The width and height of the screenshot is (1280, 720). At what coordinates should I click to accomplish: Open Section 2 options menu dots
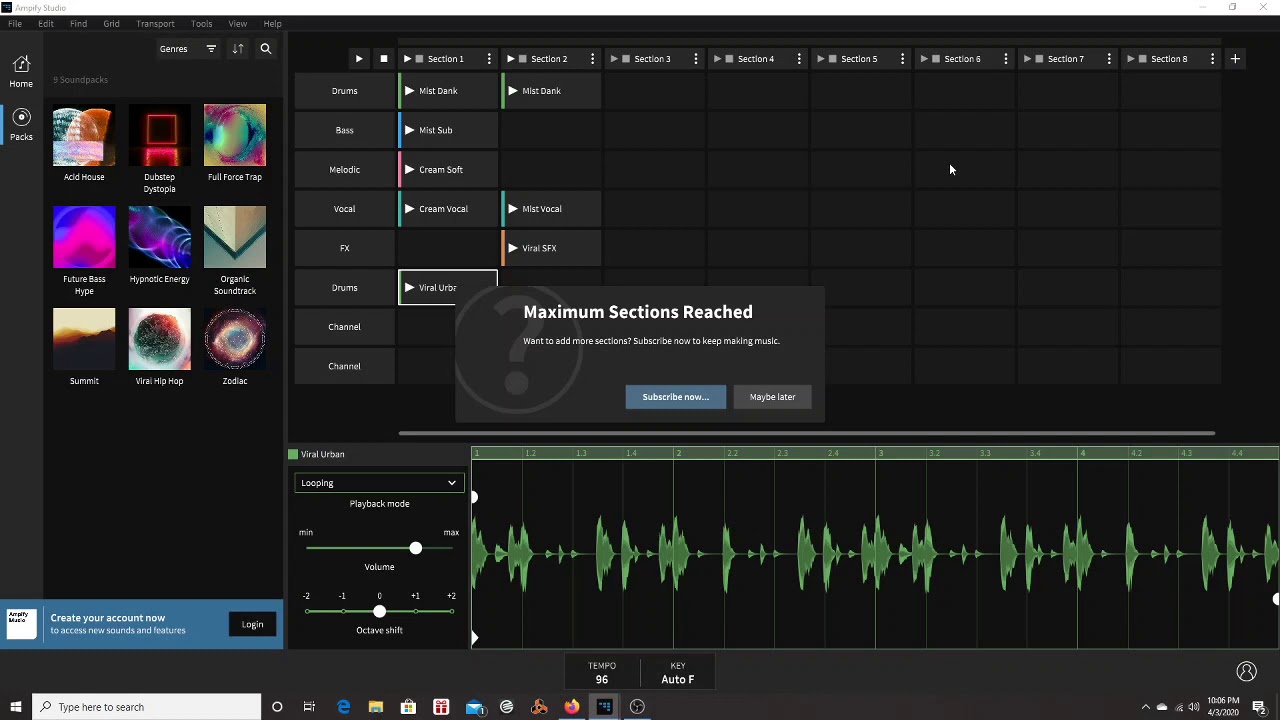tap(592, 59)
